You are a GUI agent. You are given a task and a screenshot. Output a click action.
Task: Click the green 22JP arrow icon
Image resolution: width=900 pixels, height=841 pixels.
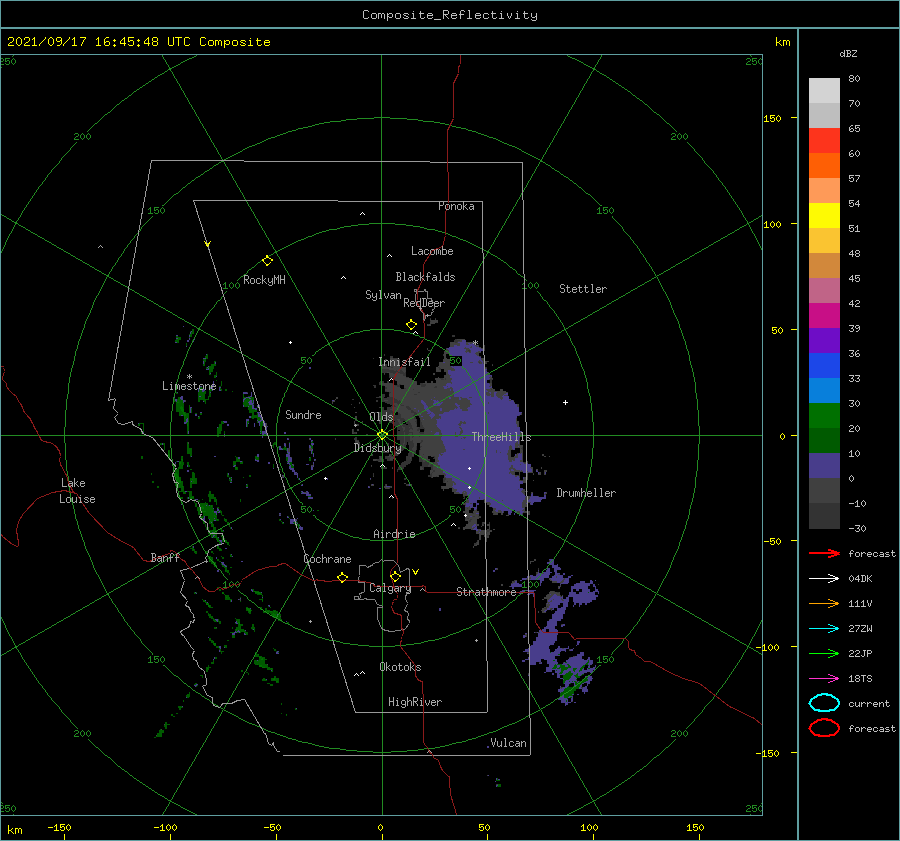pos(824,653)
